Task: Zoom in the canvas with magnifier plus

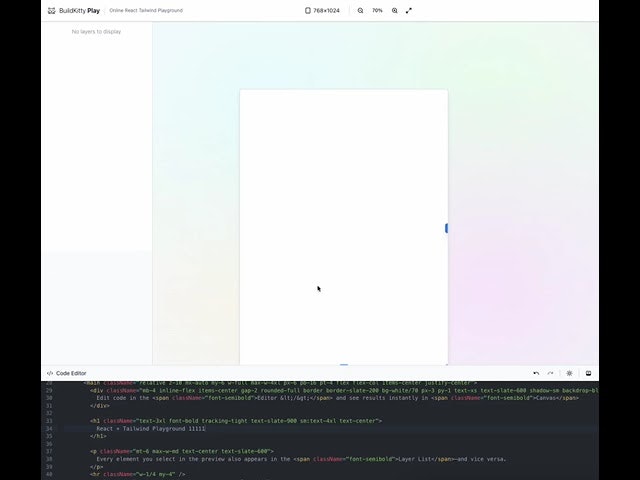Action: pos(394,11)
